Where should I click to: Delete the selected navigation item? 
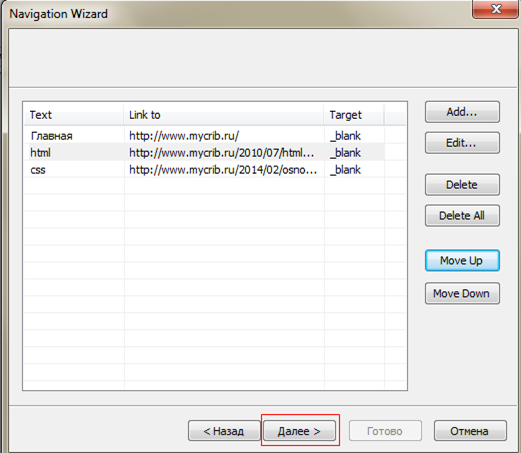(x=462, y=184)
